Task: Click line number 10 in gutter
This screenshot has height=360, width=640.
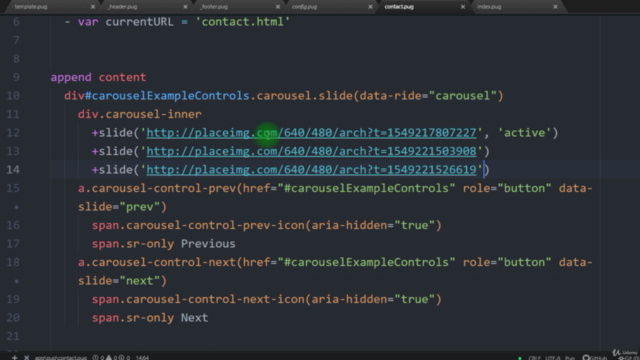Action: coord(13,96)
